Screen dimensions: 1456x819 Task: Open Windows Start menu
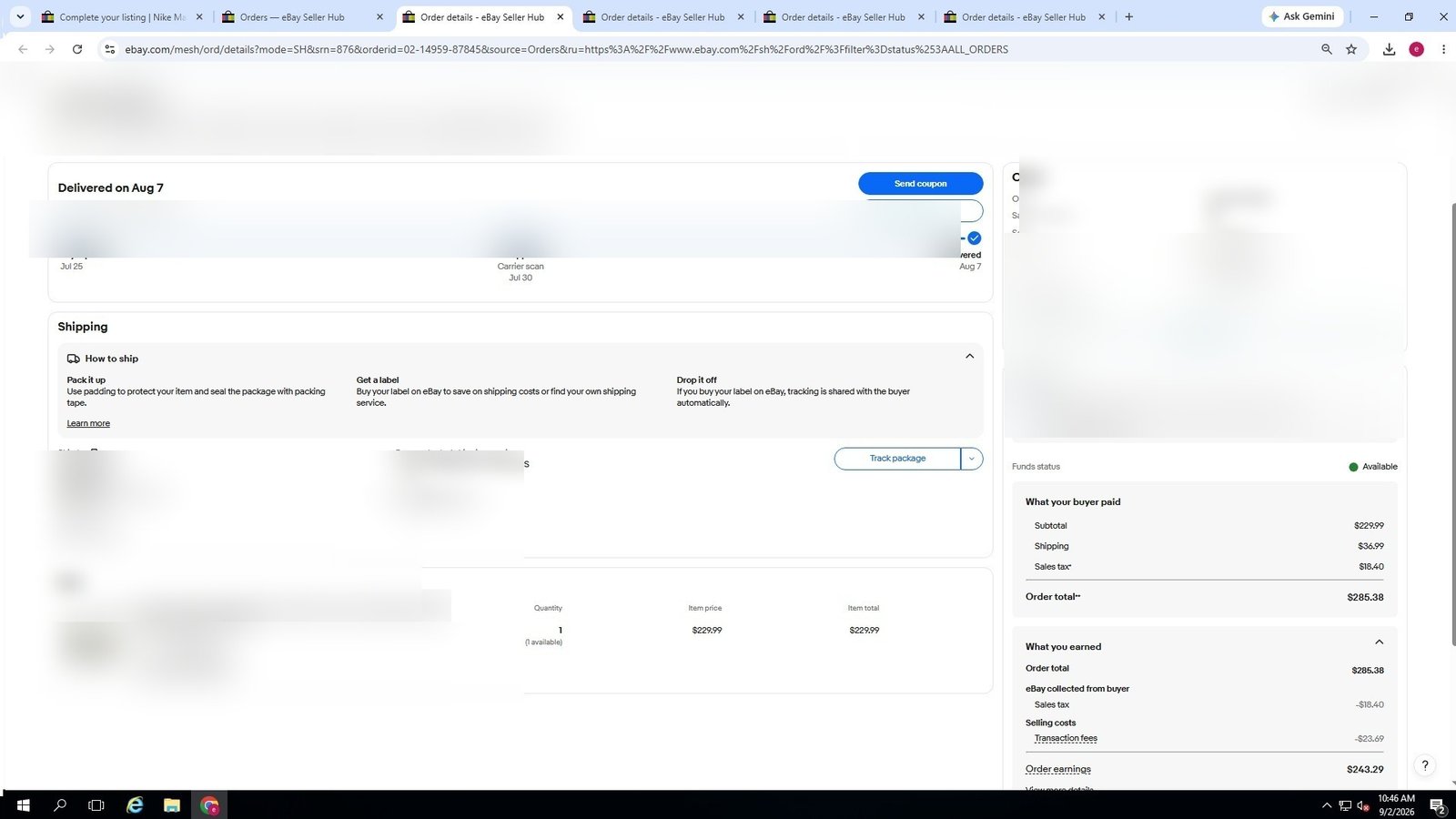coord(23,805)
